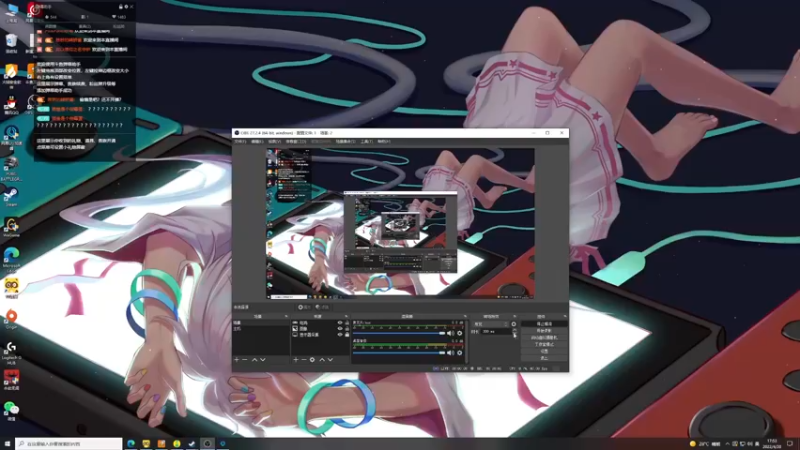Click Start Recording button in Controls

544,331
